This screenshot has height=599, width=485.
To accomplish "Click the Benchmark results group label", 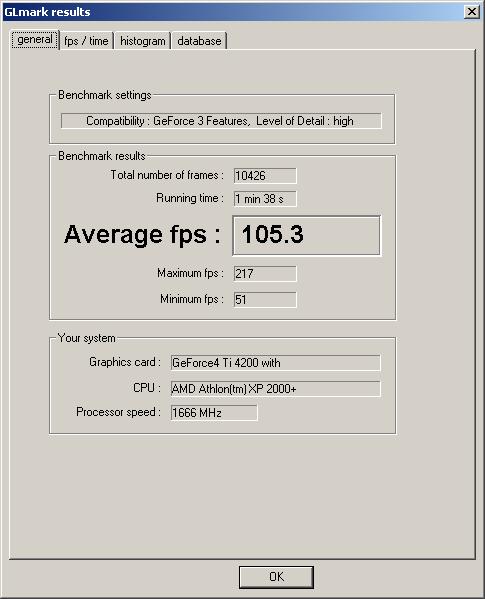I will click(x=102, y=156).
